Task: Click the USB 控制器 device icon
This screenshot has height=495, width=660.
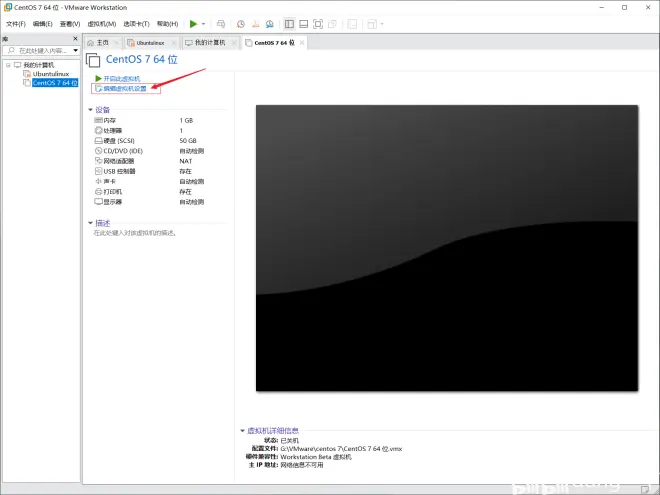Action: pyautogui.click(x=98, y=171)
